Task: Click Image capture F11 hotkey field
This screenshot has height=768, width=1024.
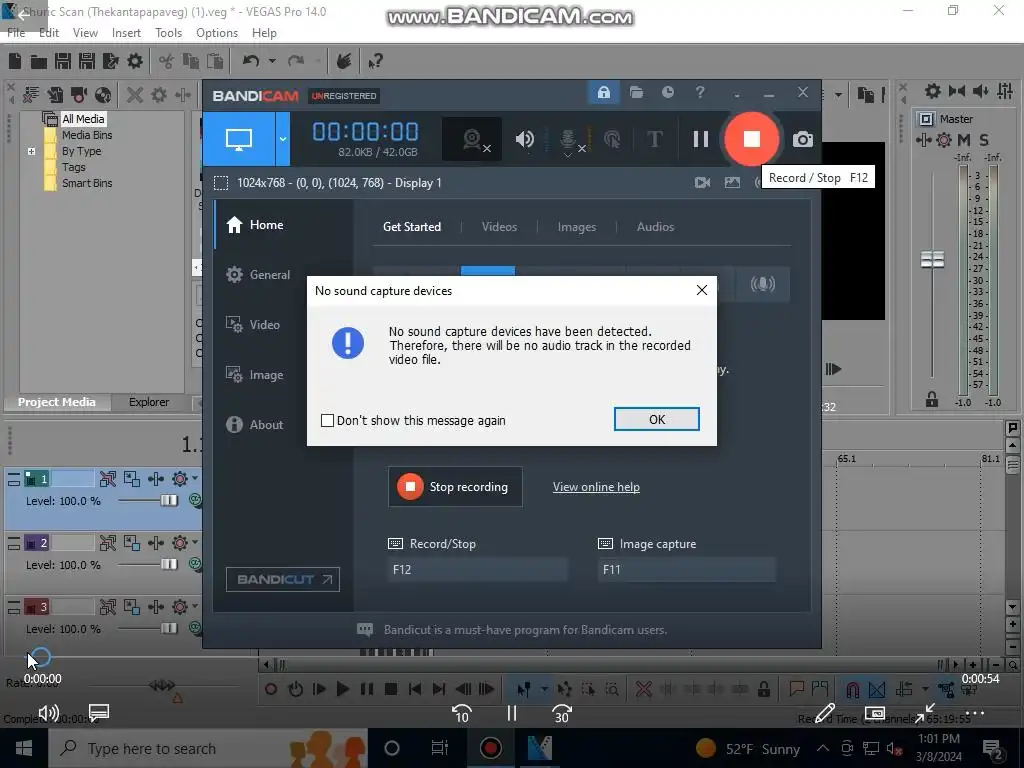Action: pyautogui.click(x=687, y=569)
